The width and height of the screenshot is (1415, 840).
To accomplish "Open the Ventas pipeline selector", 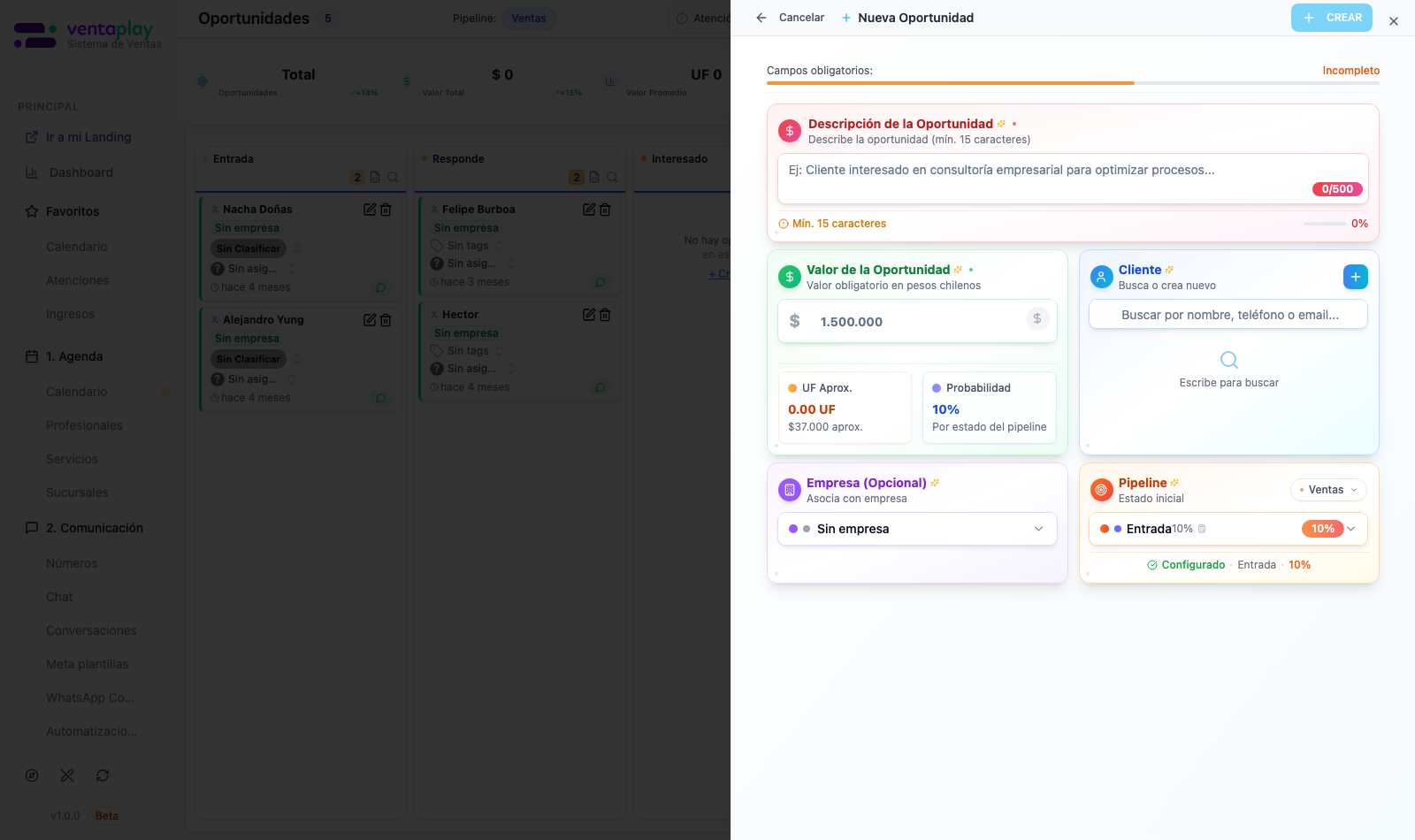I will tap(1328, 490).
